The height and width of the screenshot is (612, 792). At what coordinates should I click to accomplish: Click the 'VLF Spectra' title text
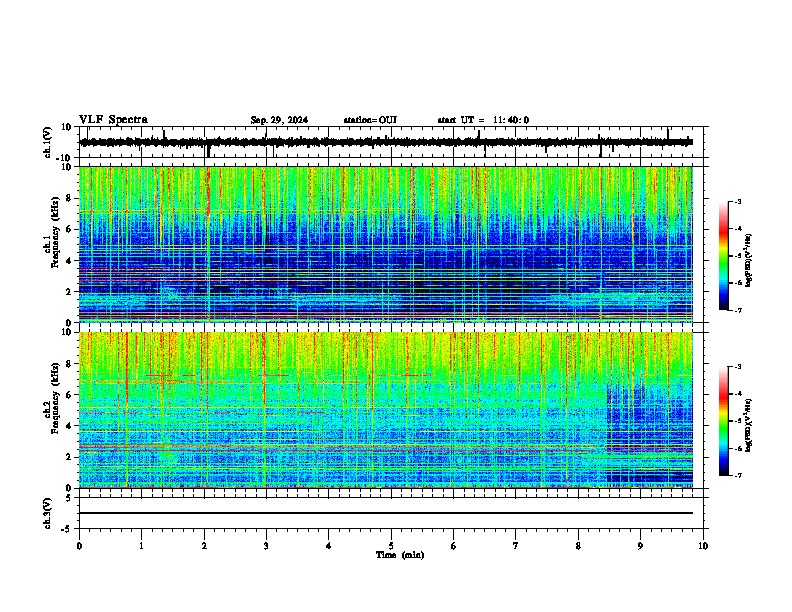tap(113, 120)
